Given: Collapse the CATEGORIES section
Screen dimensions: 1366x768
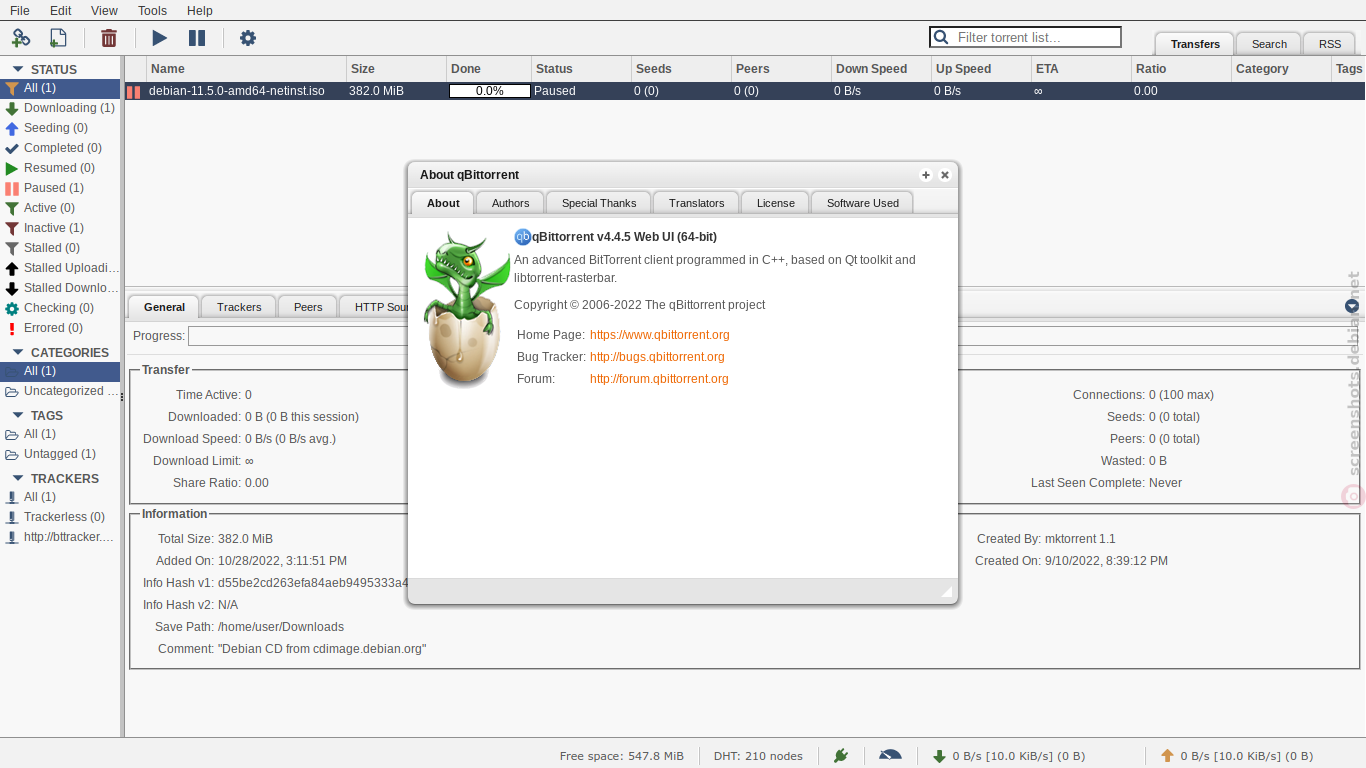Looking at the screenshot, I should click(18, 353).
